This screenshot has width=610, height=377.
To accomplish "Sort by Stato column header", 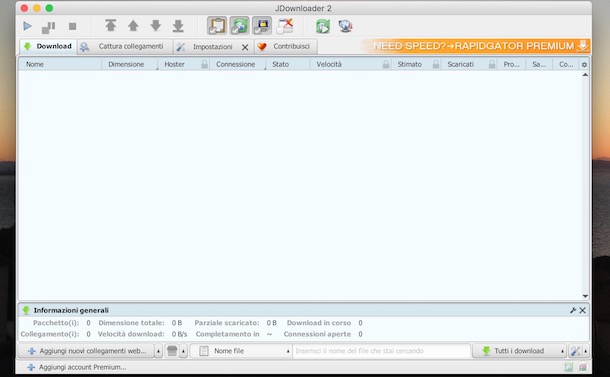I will pos(287,64).
